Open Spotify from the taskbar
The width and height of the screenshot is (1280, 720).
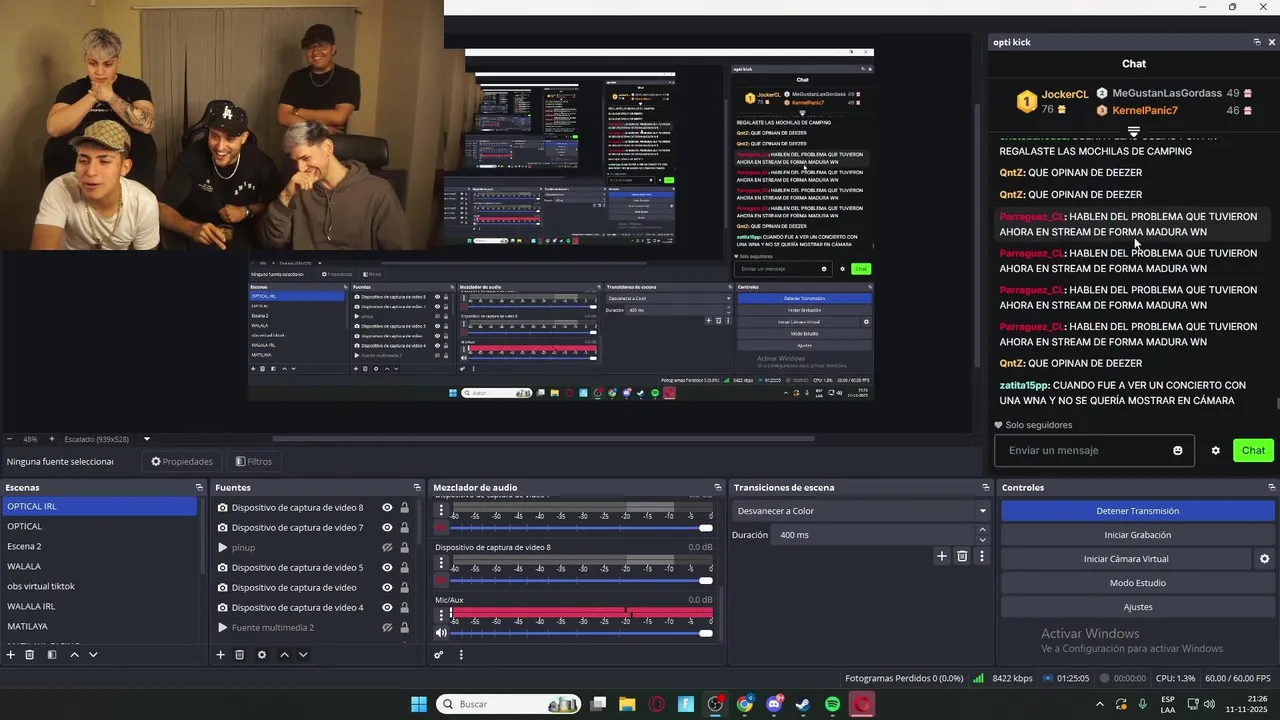click(833, 704)
